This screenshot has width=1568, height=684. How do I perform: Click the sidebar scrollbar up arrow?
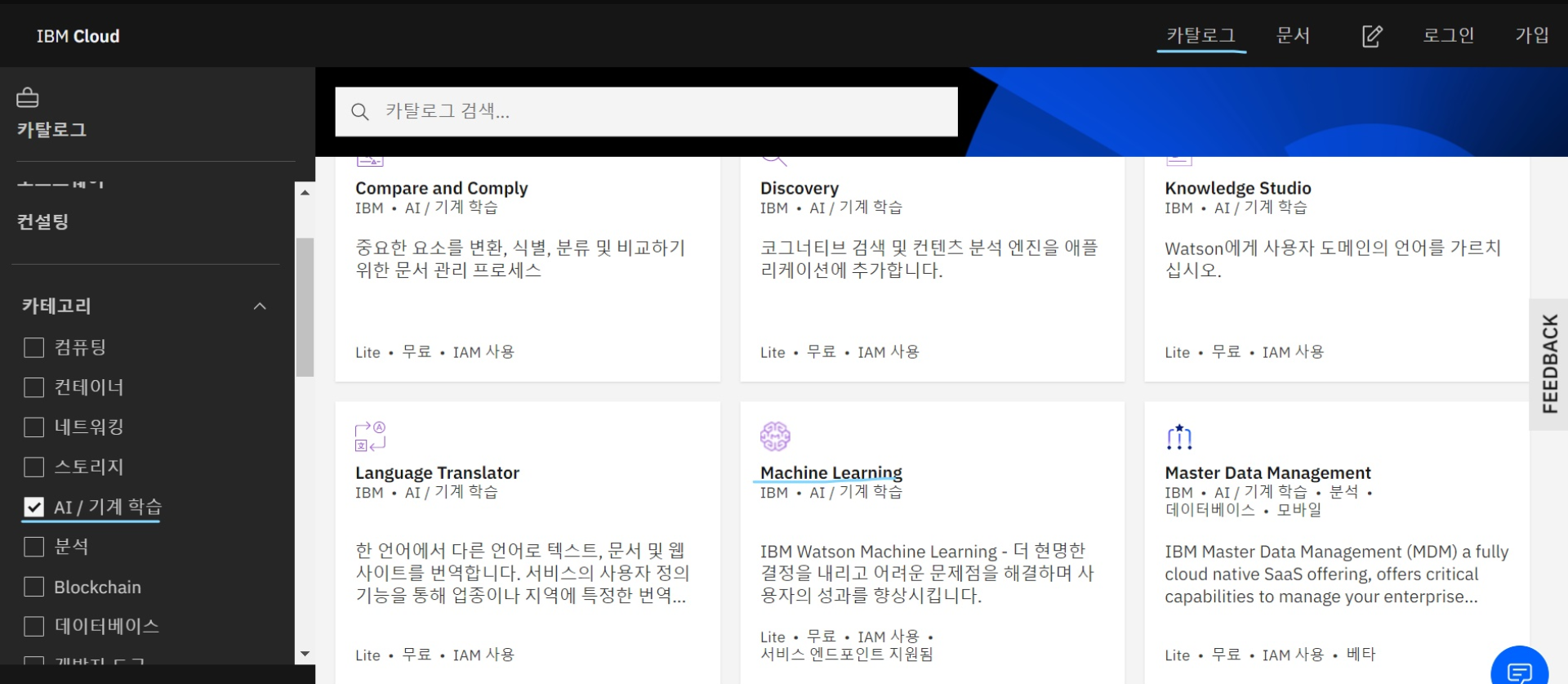click(305, 193)
